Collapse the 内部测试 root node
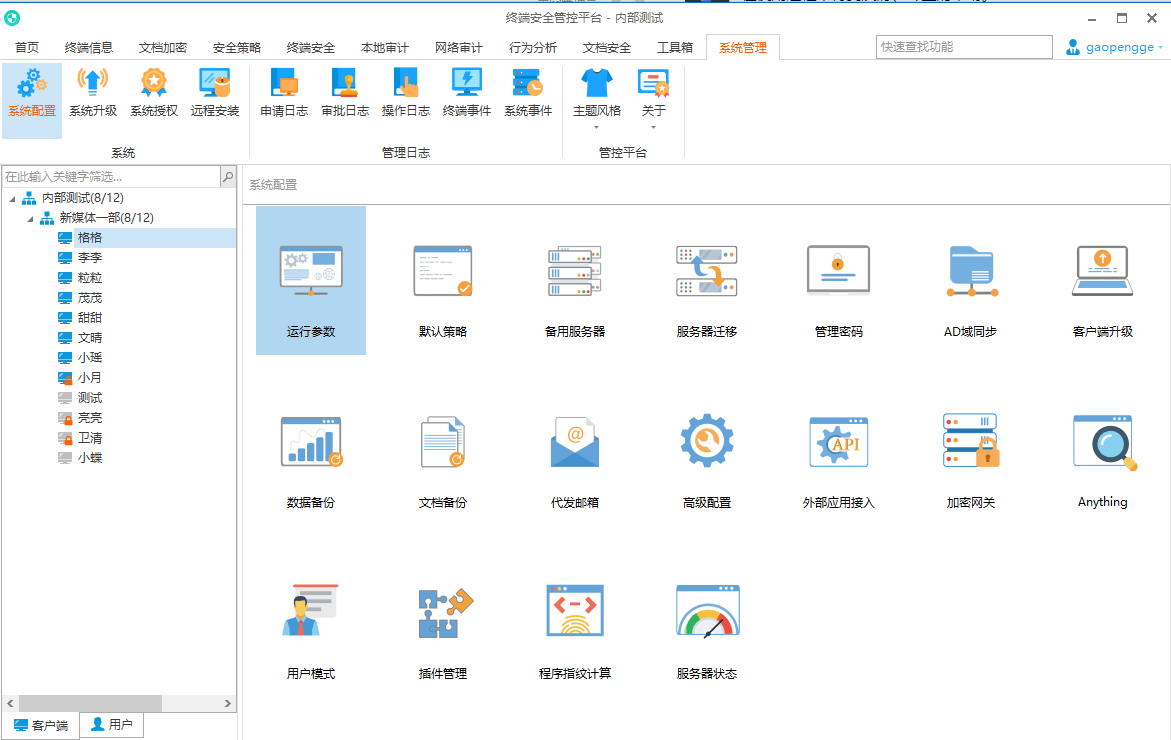 [12, 198]
